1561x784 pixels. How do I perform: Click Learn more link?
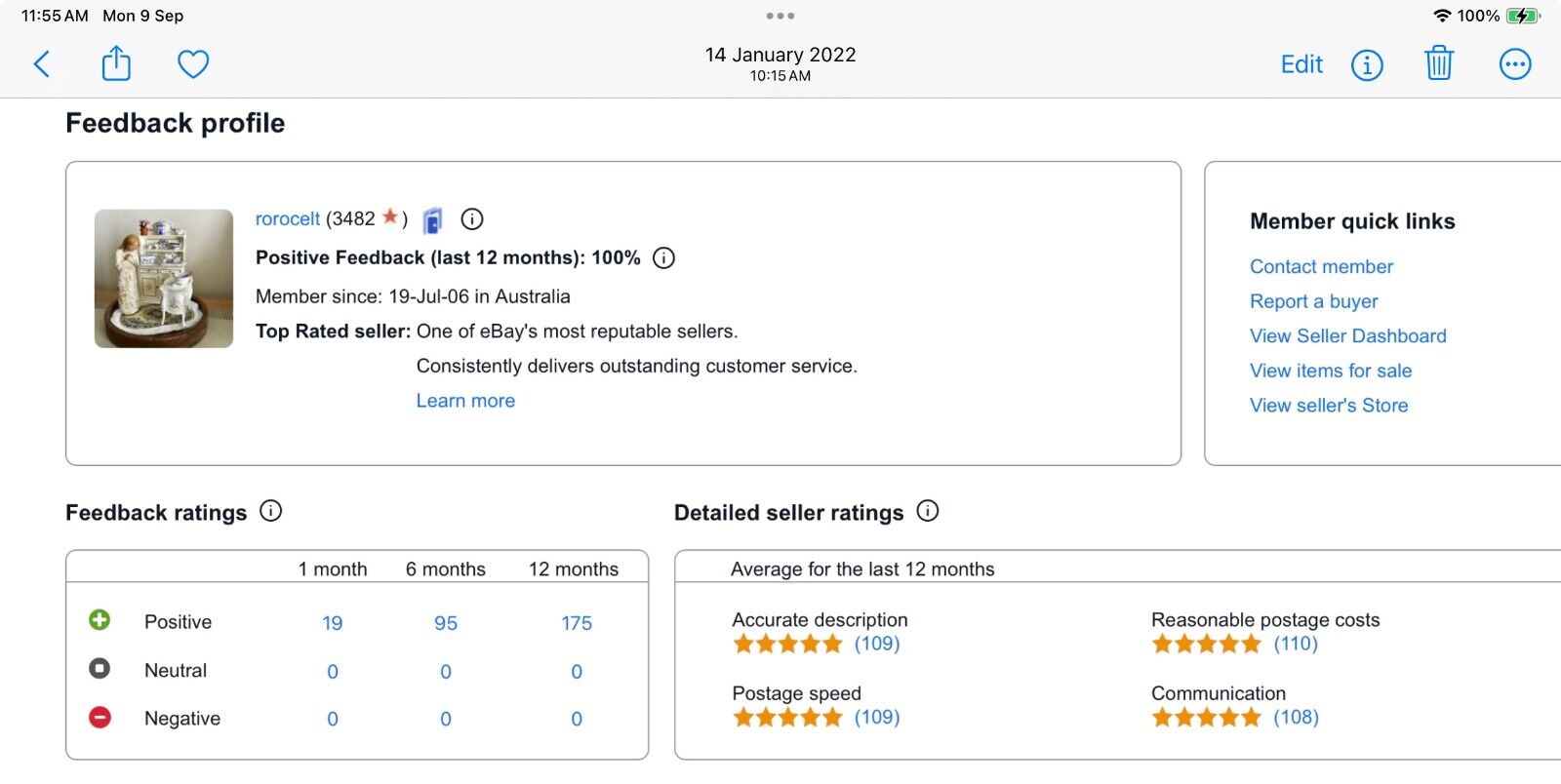465,401
